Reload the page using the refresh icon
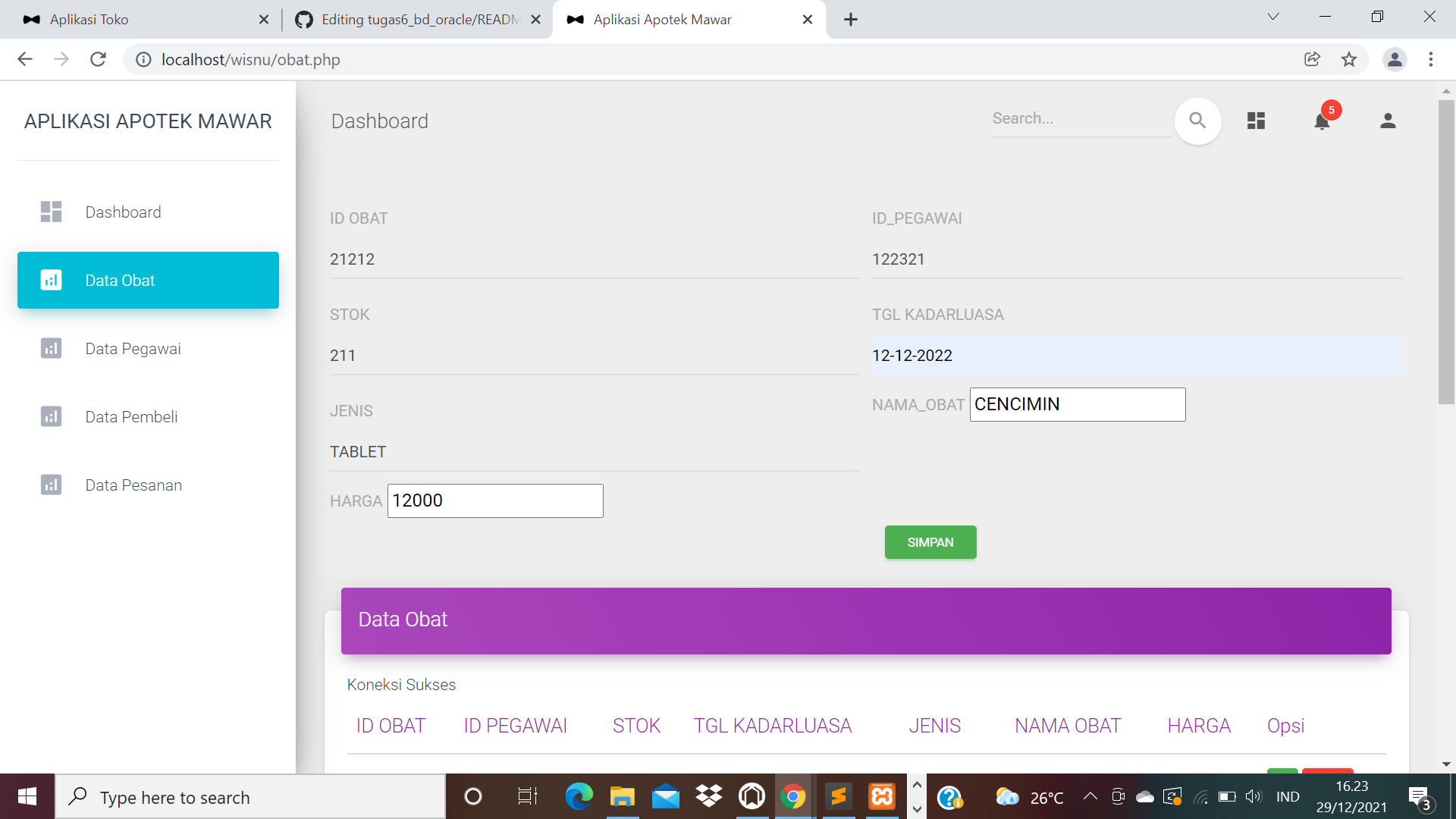Viewport: 1456px width, 819px height. [x=98, y=59]
